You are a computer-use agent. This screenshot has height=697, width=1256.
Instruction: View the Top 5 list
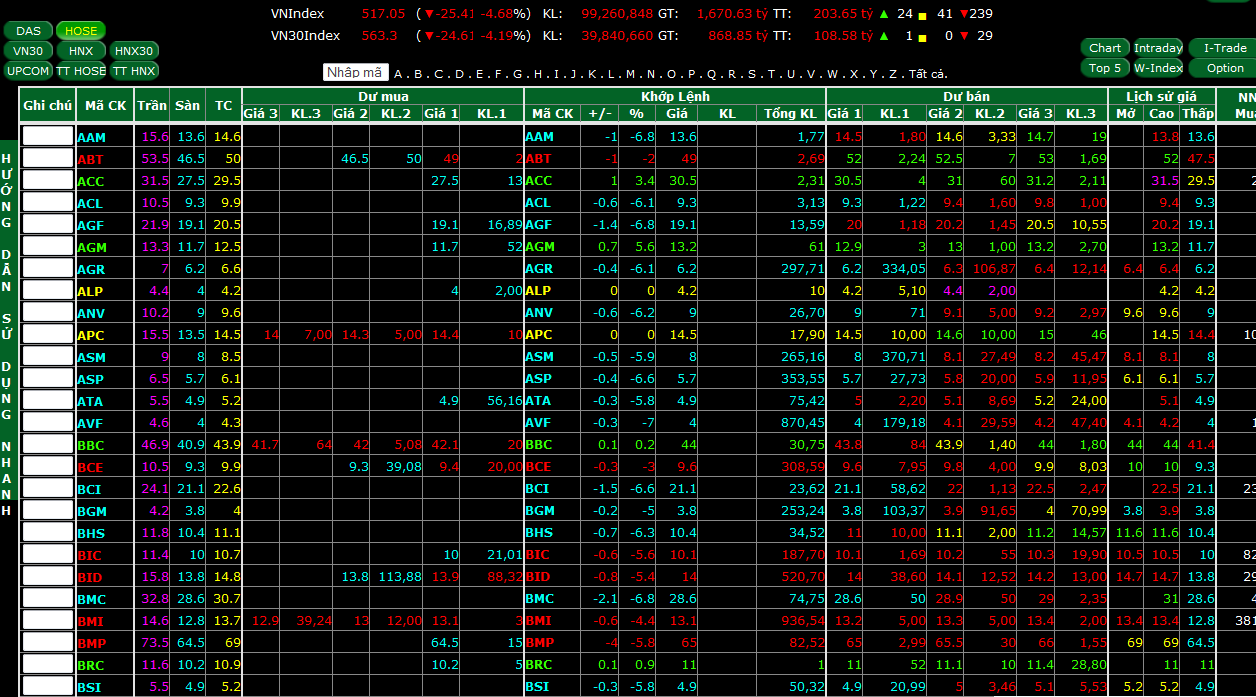click(1105, 68)
